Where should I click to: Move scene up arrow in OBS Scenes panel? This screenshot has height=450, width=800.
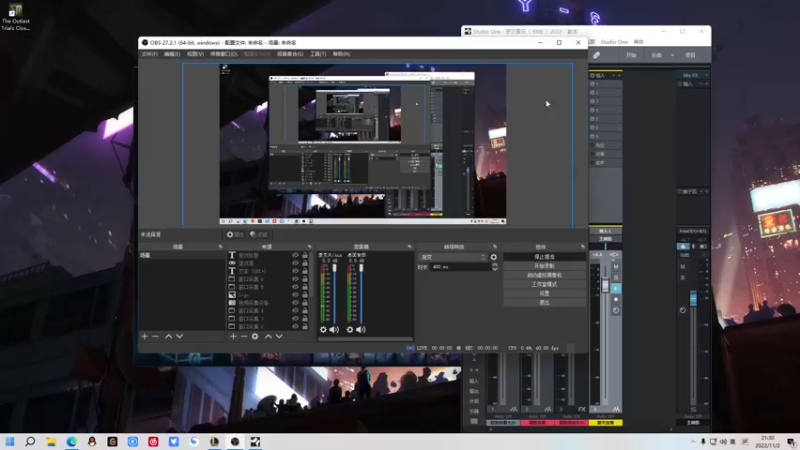168,336
